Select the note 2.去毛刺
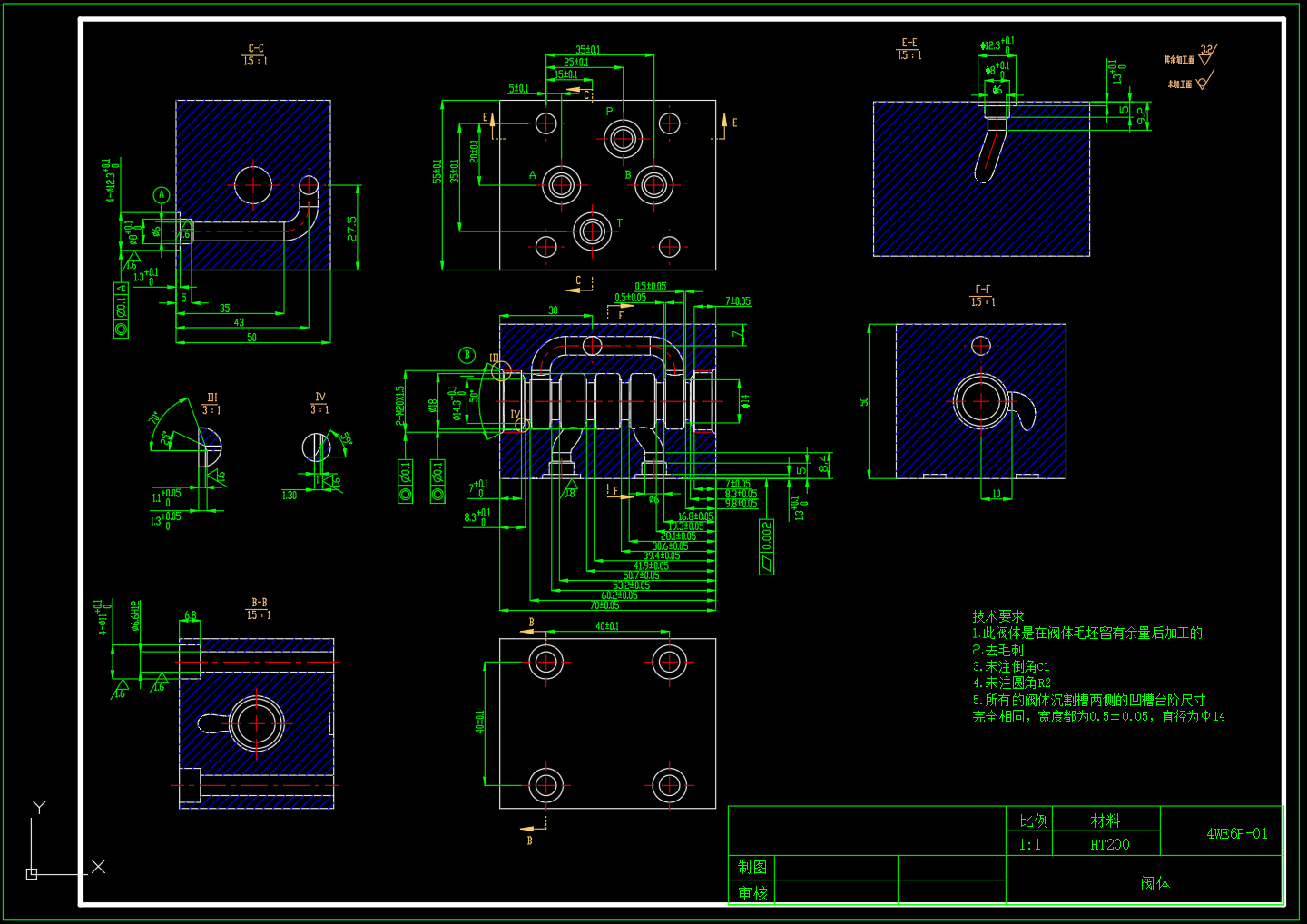Image resolution: width=1307 pixels, height=924 pixels. click(997, 650)
